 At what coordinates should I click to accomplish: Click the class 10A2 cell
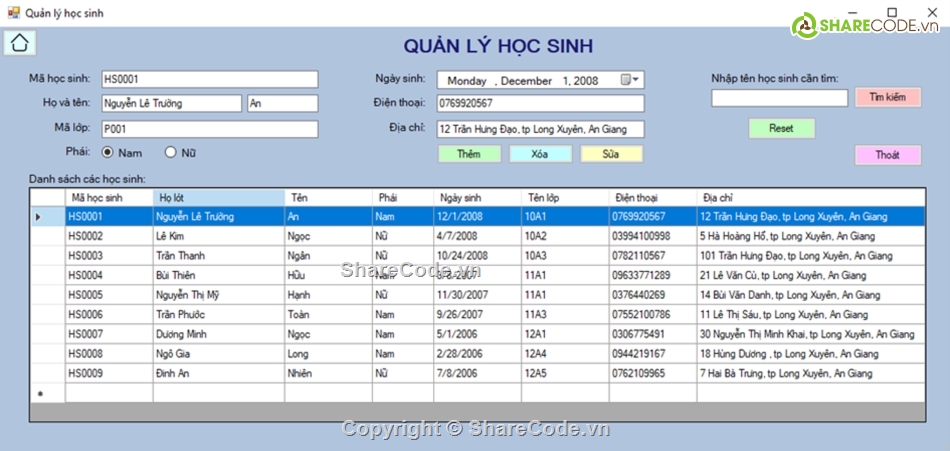(565, 236)
